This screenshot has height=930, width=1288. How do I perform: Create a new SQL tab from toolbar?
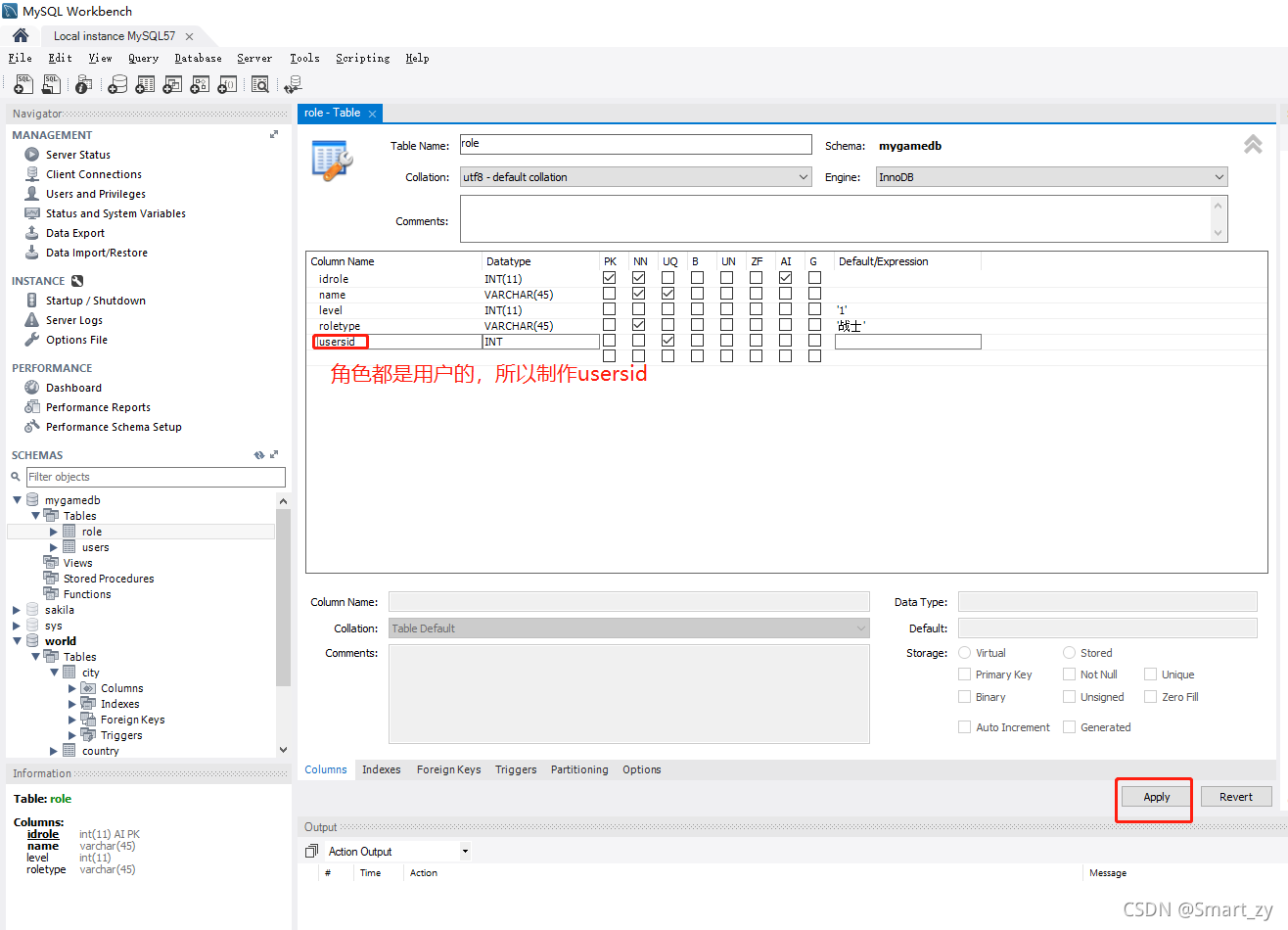pos(23,85)
